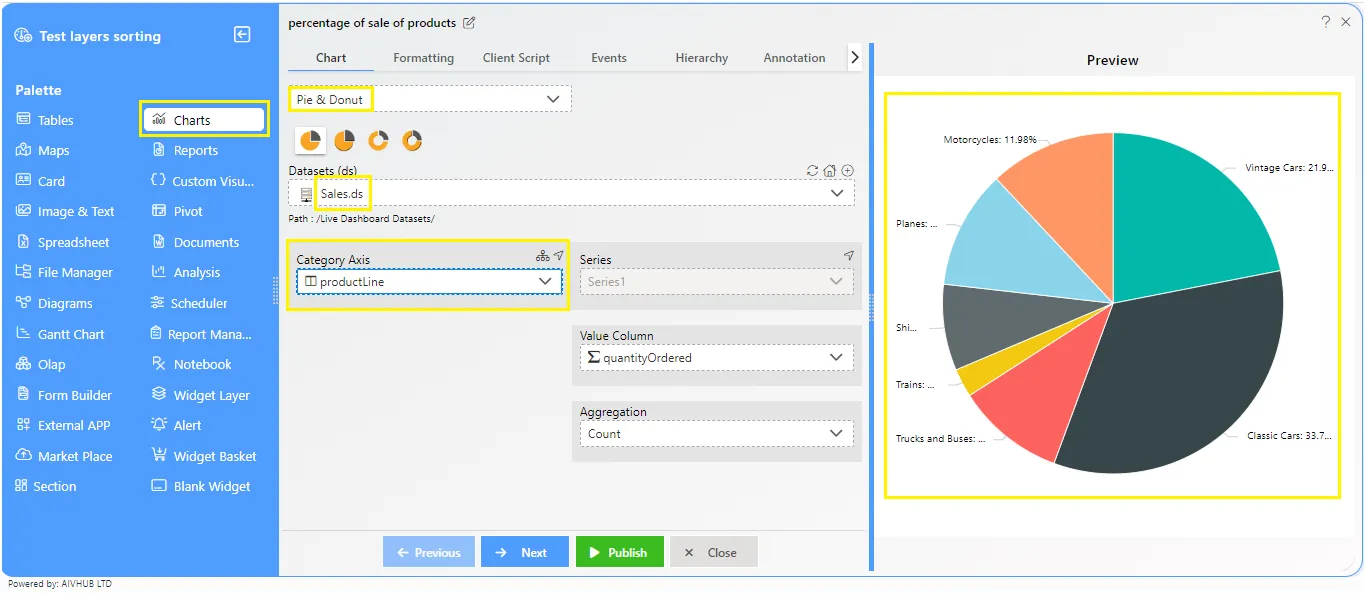
Task: Open help question mark icon
Action: tap(1326, 21)
